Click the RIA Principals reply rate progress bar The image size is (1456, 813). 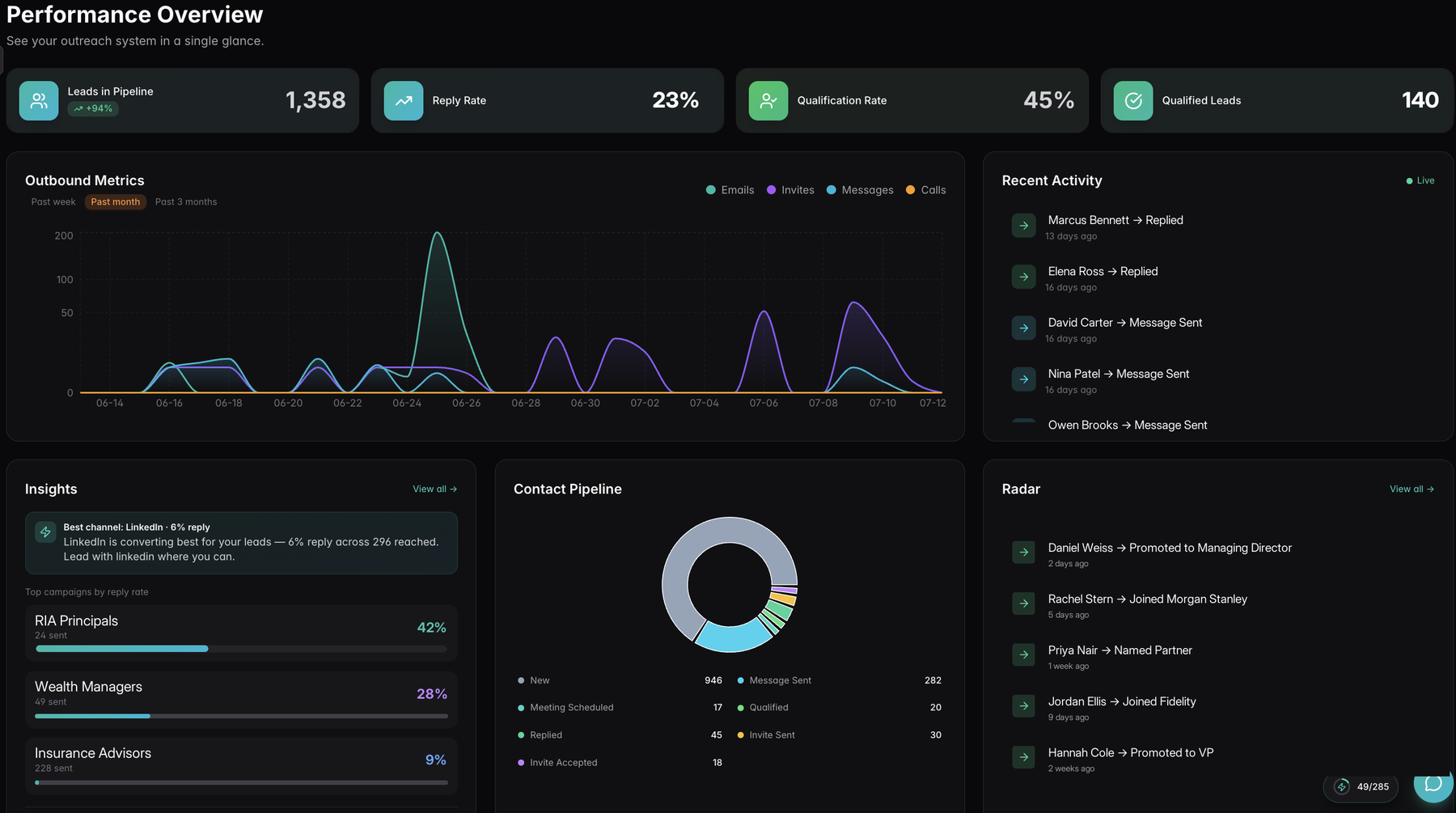pos(241,649)
